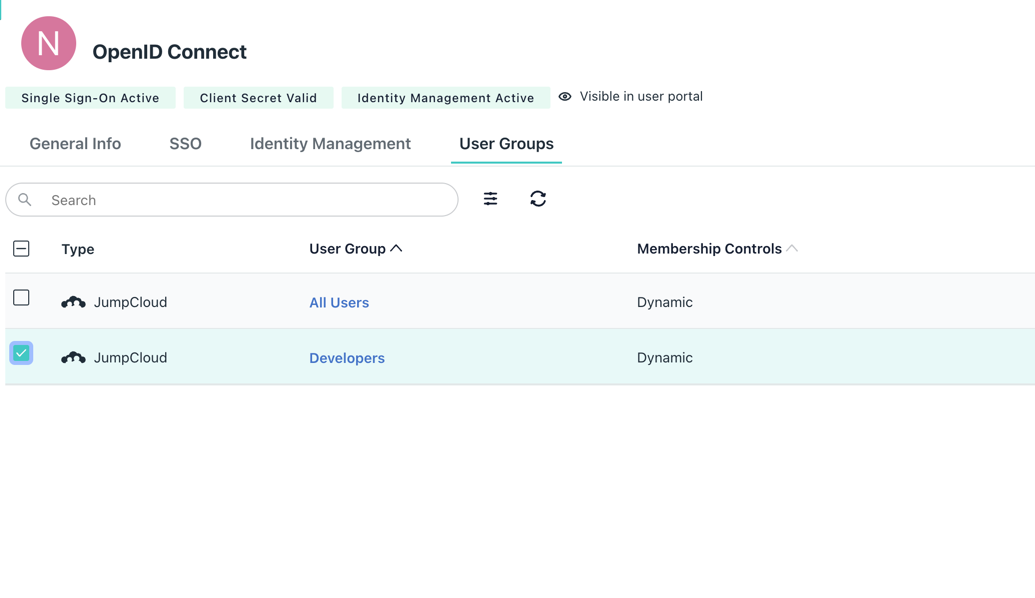The height and width of the screenshot is (598, 1035).
Task: Click the select-all checkbox in the table header
Action: 21,247
